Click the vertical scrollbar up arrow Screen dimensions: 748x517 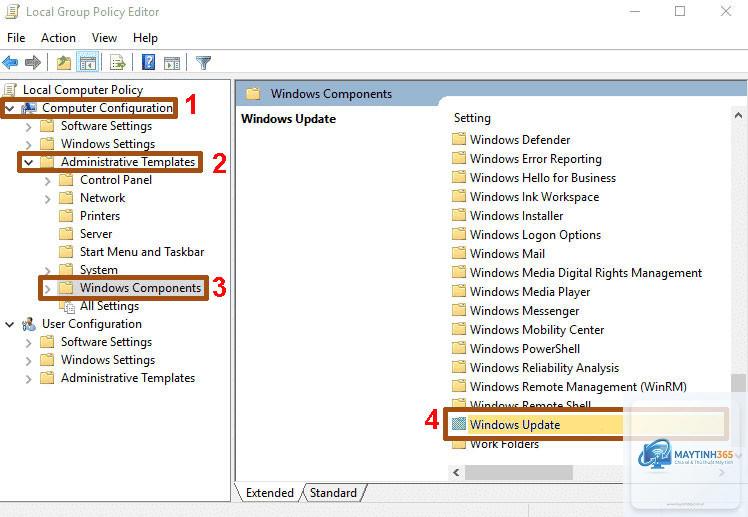pos(738,115)
